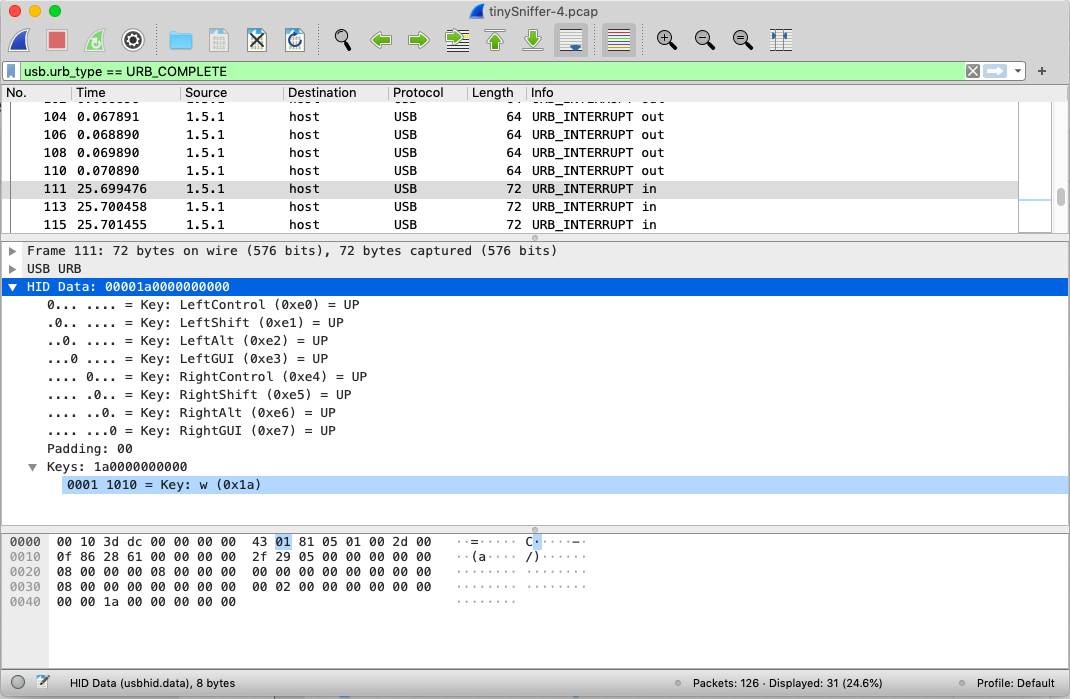Open the display filter history dropdown
Screen dimensions: 1070x699
point(1018,71)
